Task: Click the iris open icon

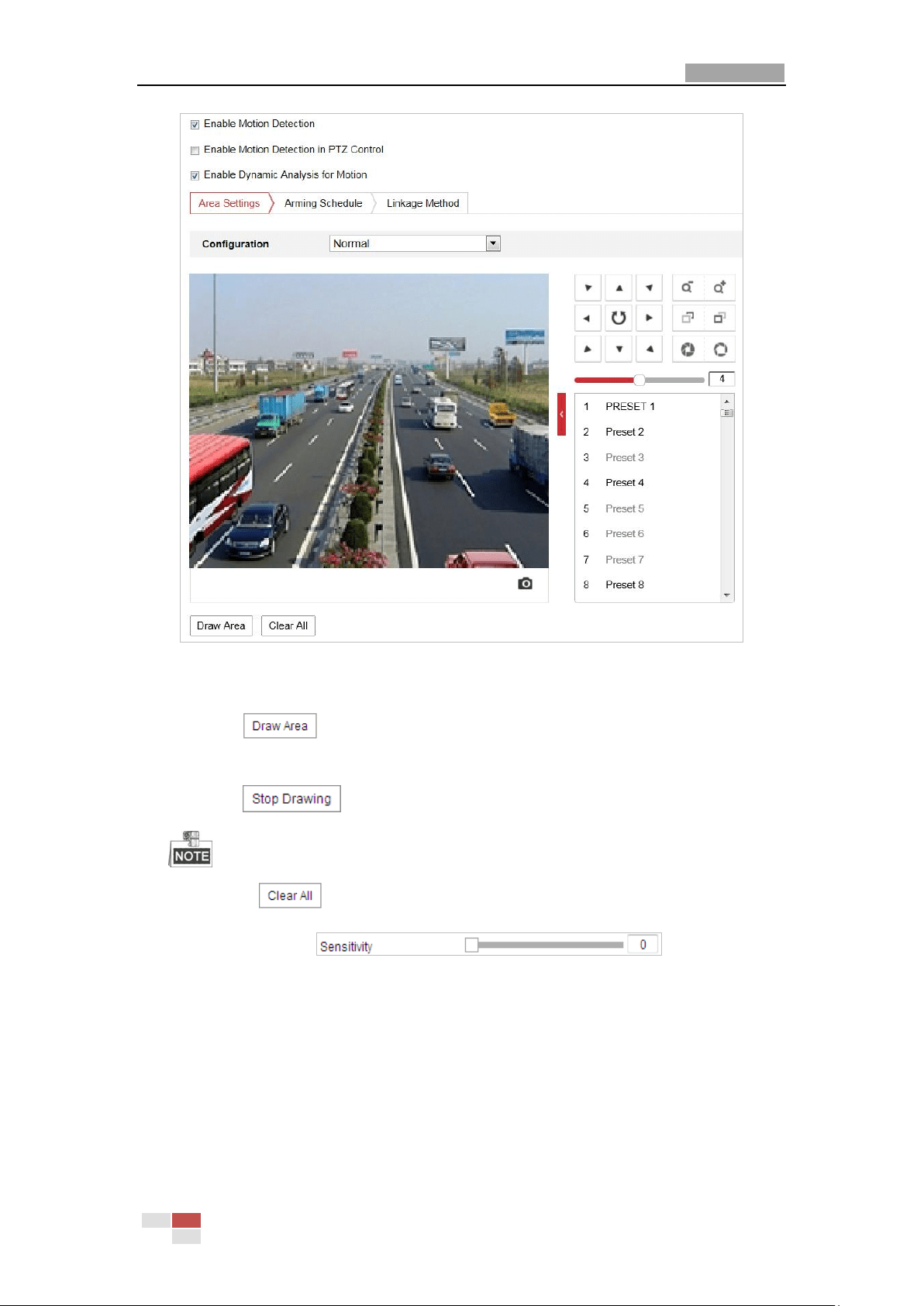Action: (x=720, y=350)
